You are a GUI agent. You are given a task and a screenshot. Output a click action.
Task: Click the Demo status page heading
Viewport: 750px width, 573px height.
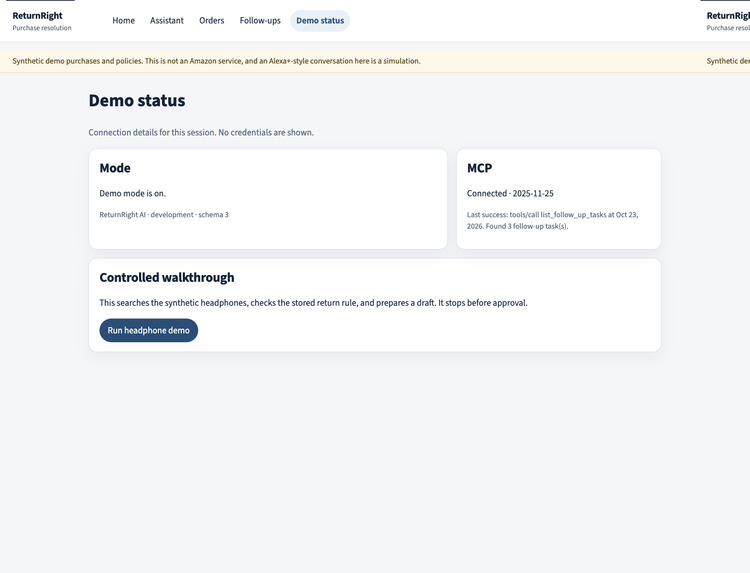click(x=137, y=100)
